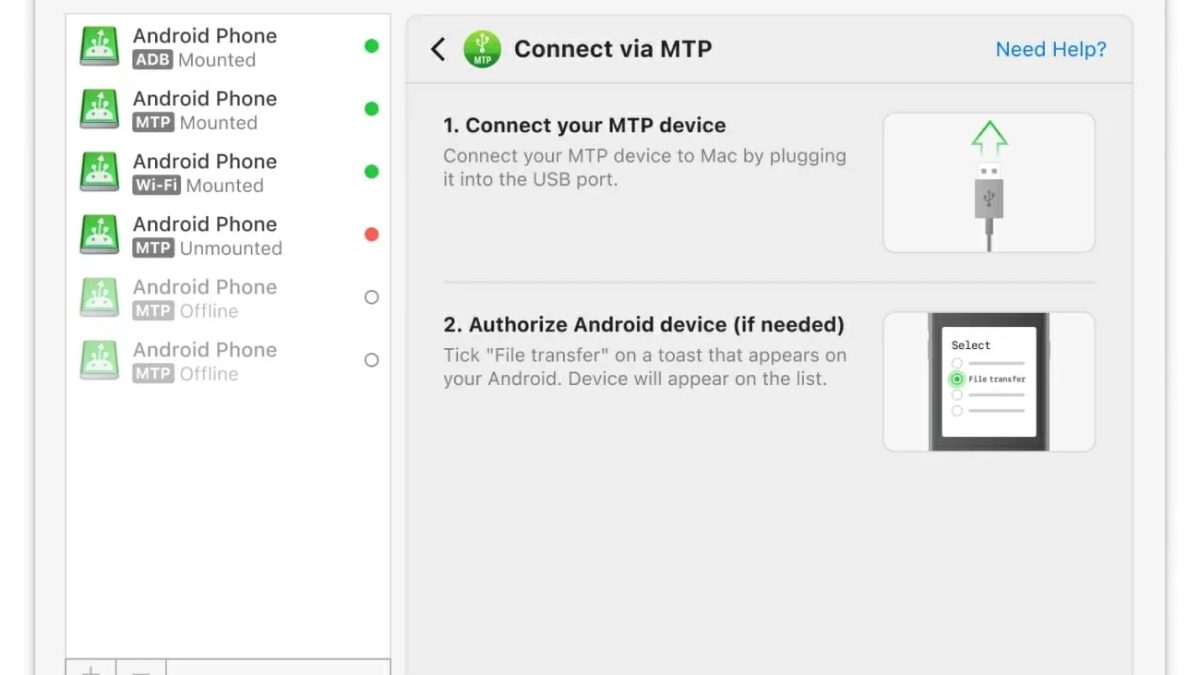Toggle green status dot of ADB phone

point(372,46)
